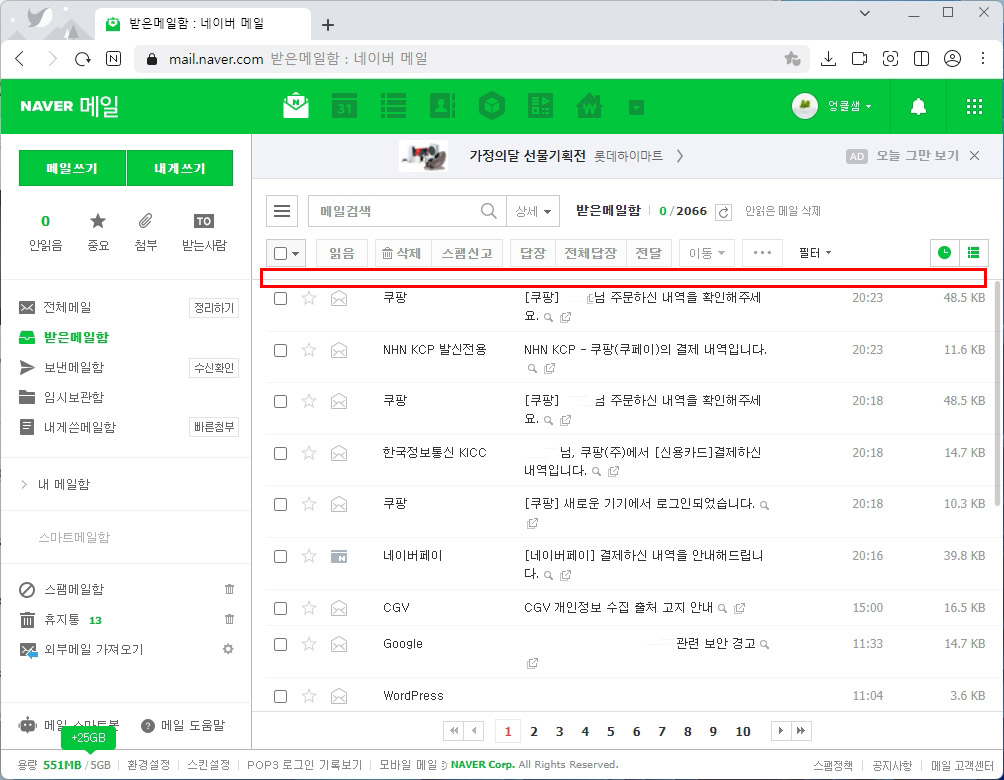Screen dimensions: 1004x780
Task: Check the checkbox for the 쿠팡 order email
Action: point(280,297)
